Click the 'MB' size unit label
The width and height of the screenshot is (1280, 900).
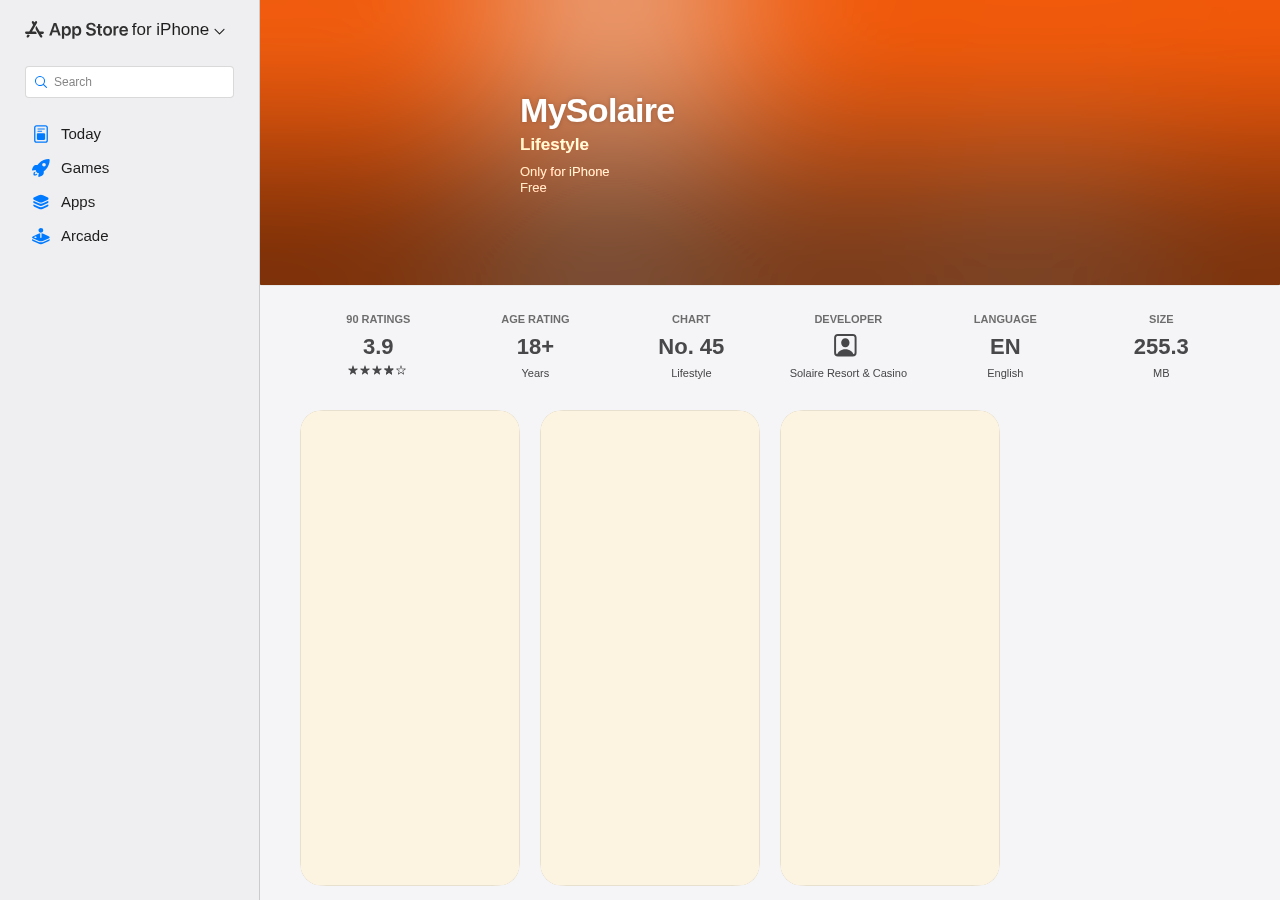pyautogui.click(x=1161, y=373)
